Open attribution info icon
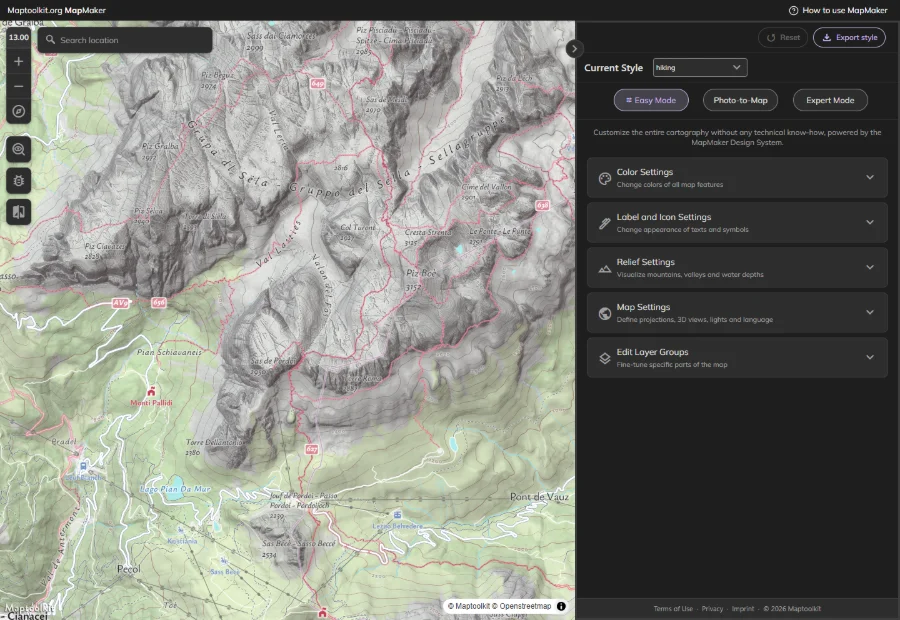This screenshot has width=900, height=620. point(561,606)
